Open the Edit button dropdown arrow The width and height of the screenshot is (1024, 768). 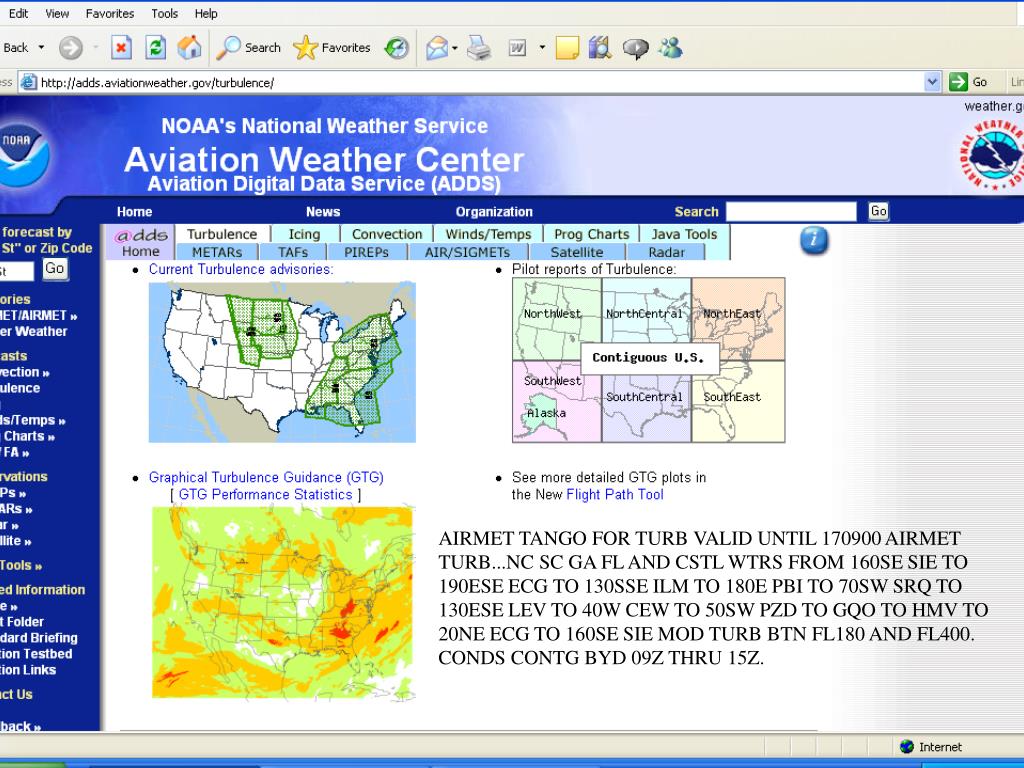542,48
